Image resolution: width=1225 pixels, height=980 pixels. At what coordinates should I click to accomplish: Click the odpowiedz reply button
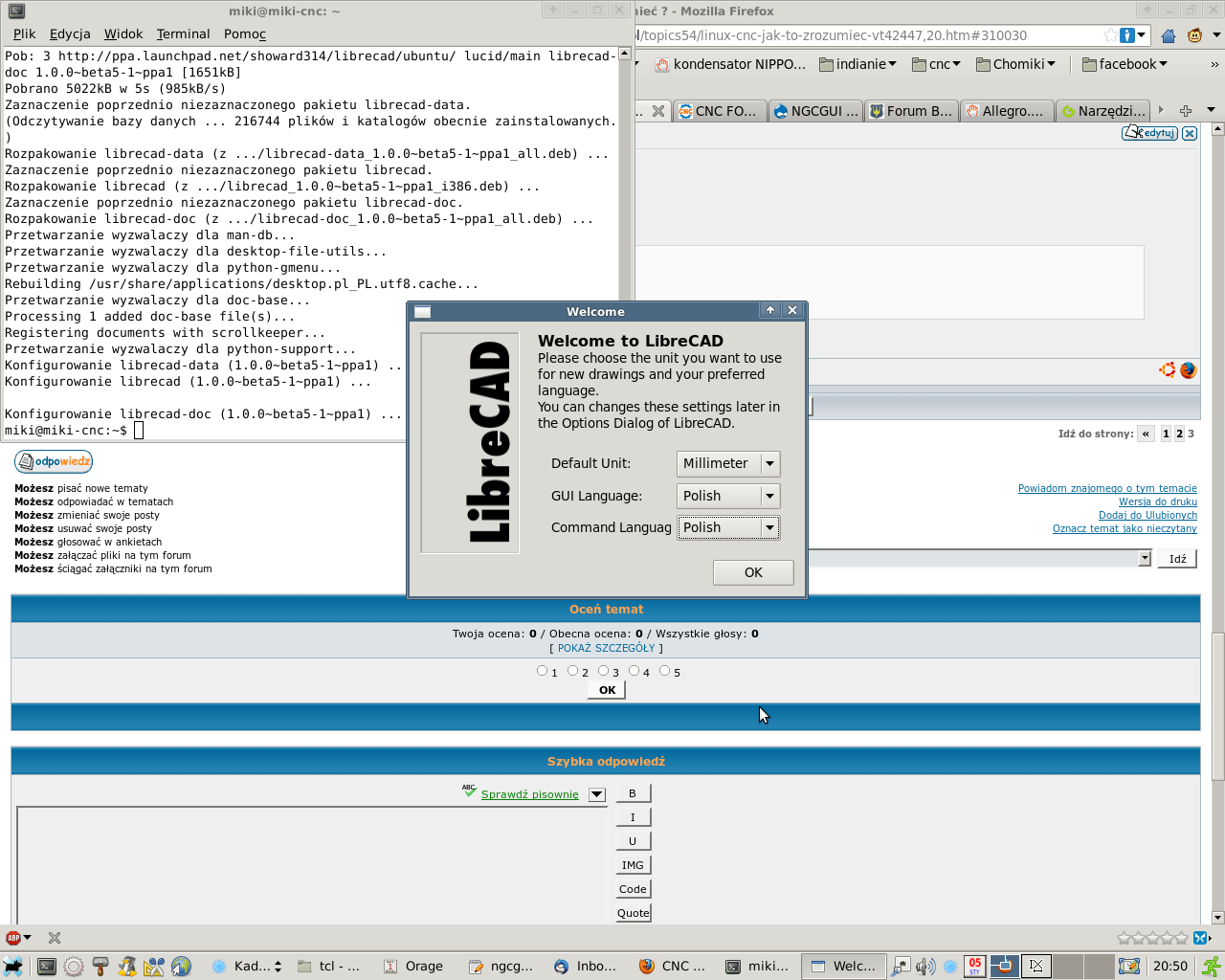click(x=54, y=461)
